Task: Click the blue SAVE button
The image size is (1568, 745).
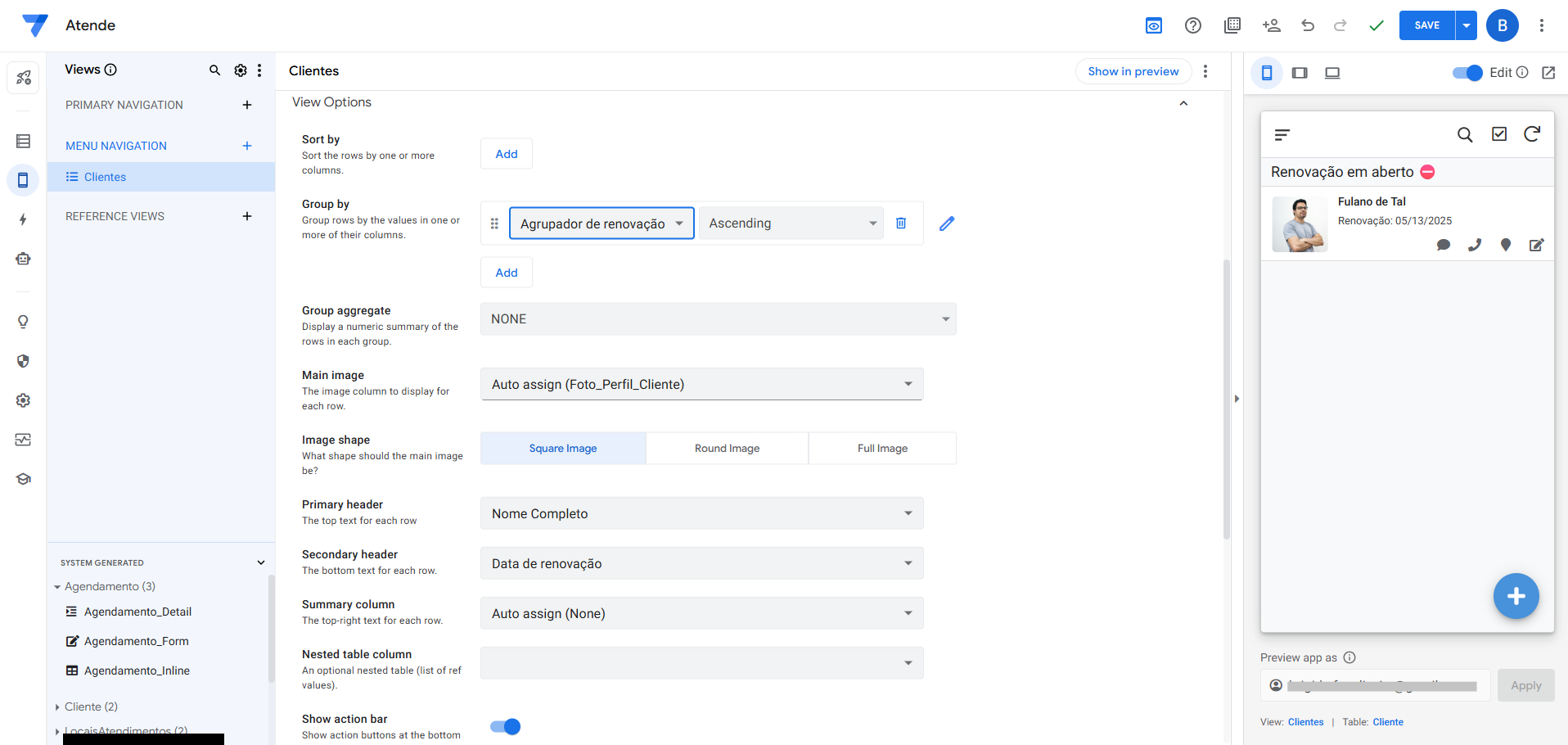Action: 1426,25
